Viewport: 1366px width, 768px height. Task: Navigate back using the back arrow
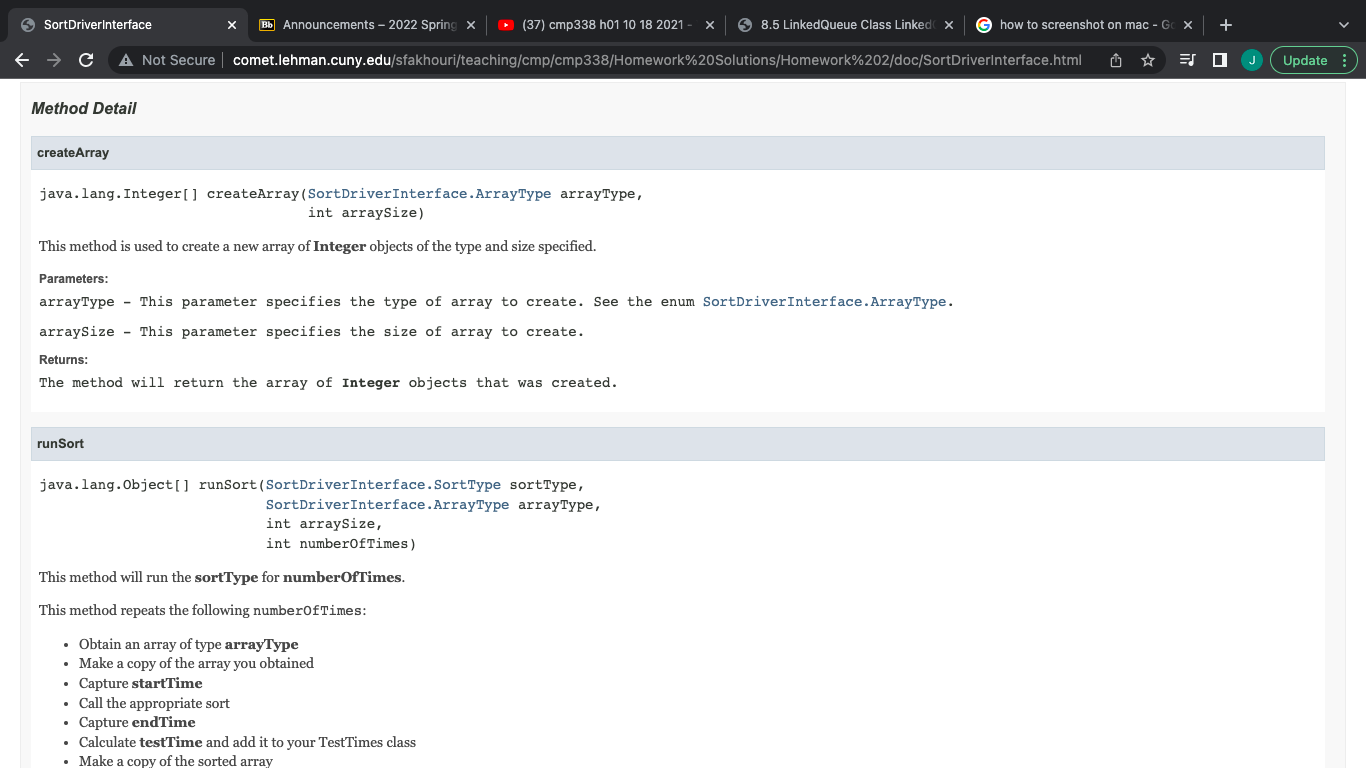coord(21,60)
